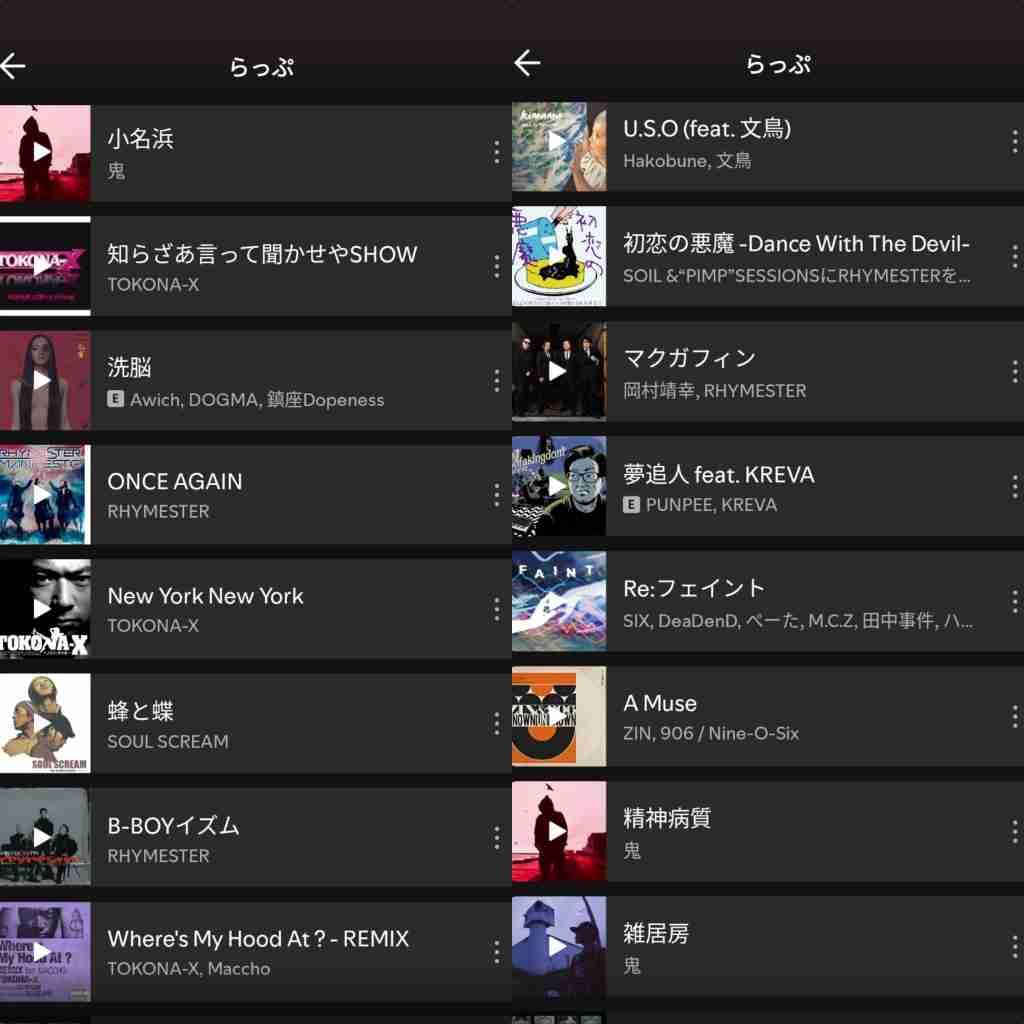Play 知らざあ言って聞かせやSHOW from its thumbnail
This screenshot has width=1024, height=1024.
click(44, 266)
